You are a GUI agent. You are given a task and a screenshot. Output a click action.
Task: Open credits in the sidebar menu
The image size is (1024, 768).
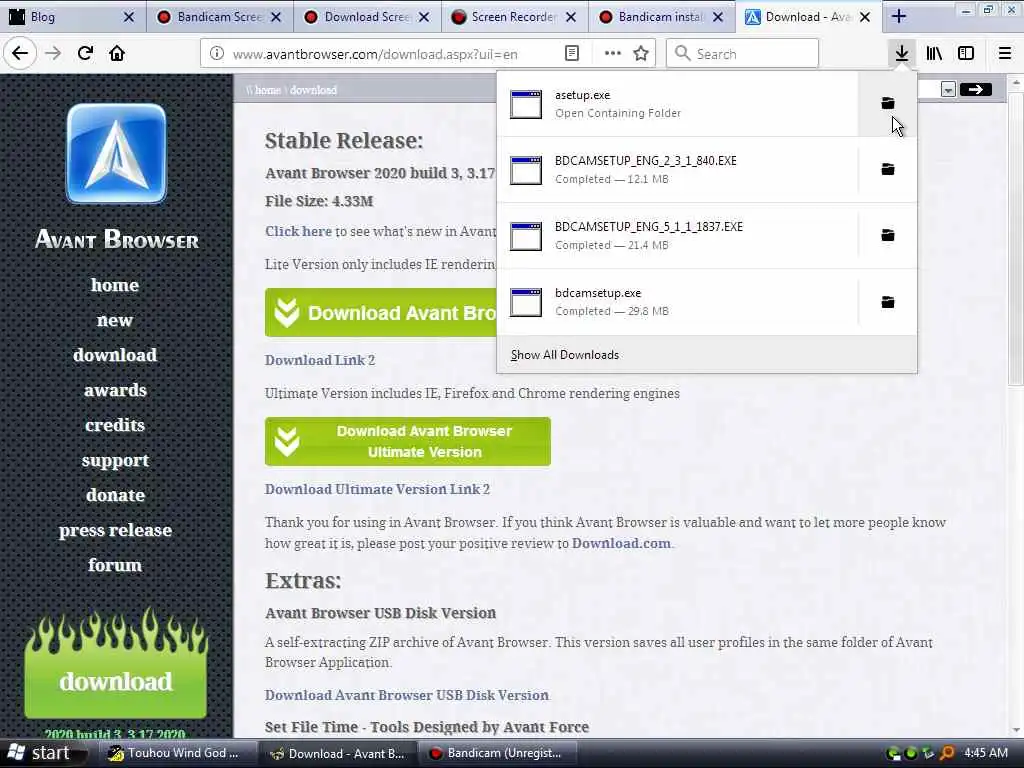point(115,424)
